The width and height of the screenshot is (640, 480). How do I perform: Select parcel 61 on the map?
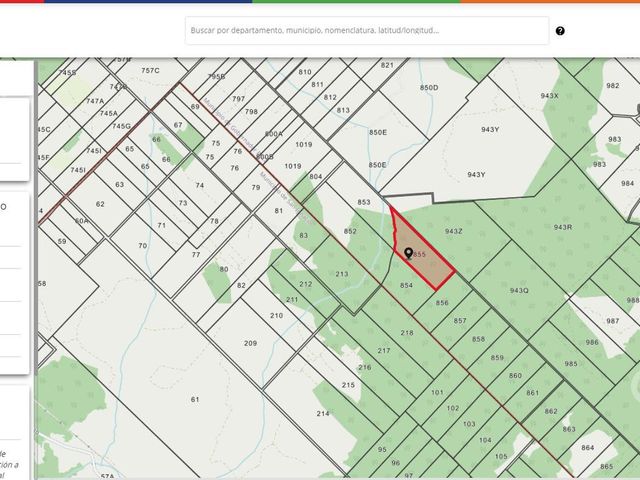[195, 399]
